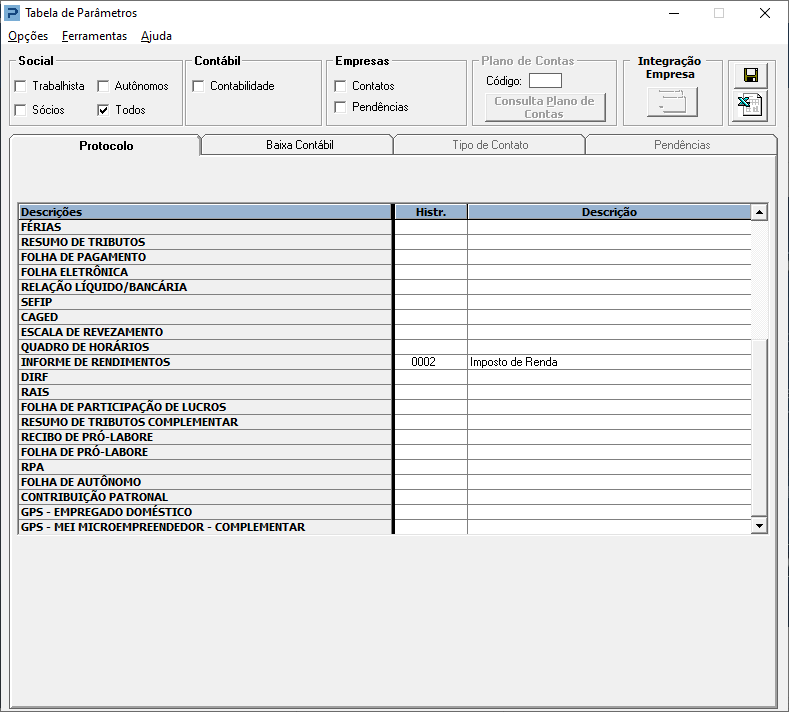This screenshot has height=712, width=789.
Task: Enable the Autônomos checkbox
Action: [103, 86]
